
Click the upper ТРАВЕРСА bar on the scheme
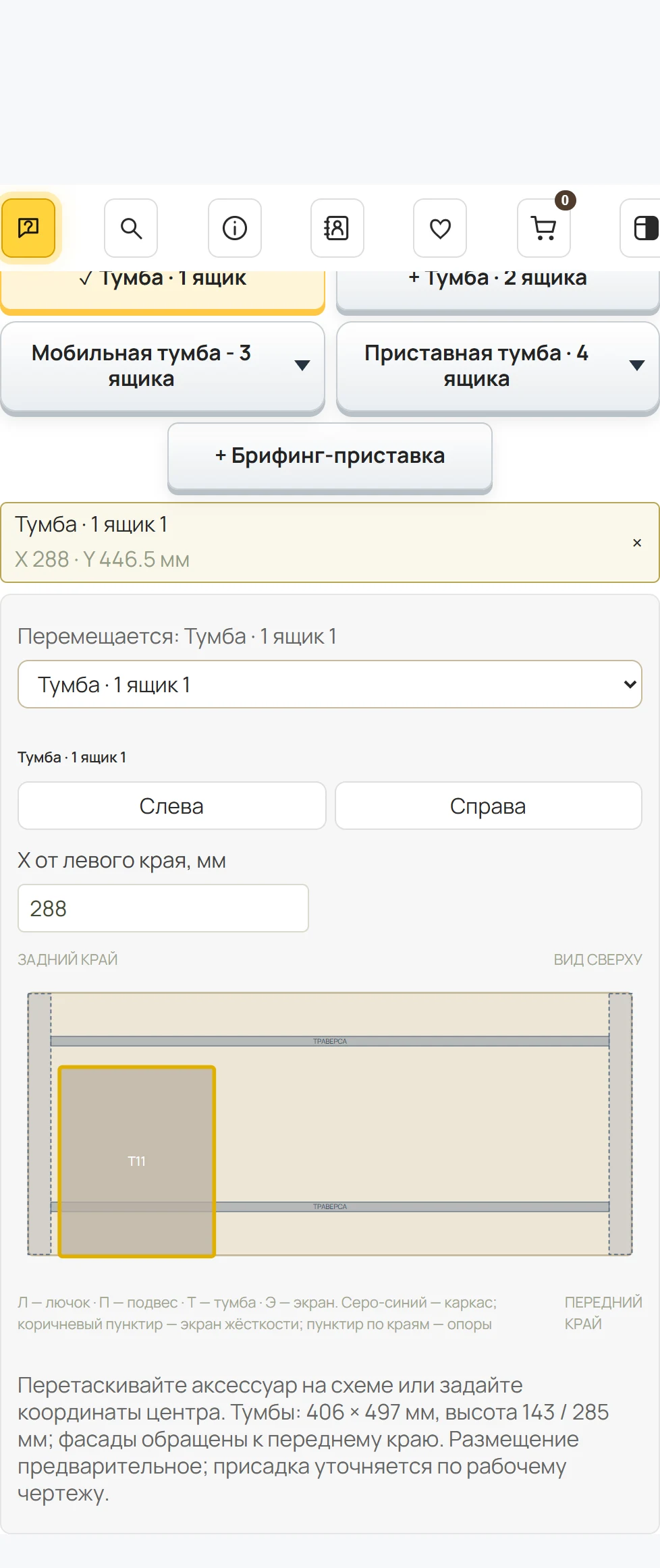(x=330, y=1041)
